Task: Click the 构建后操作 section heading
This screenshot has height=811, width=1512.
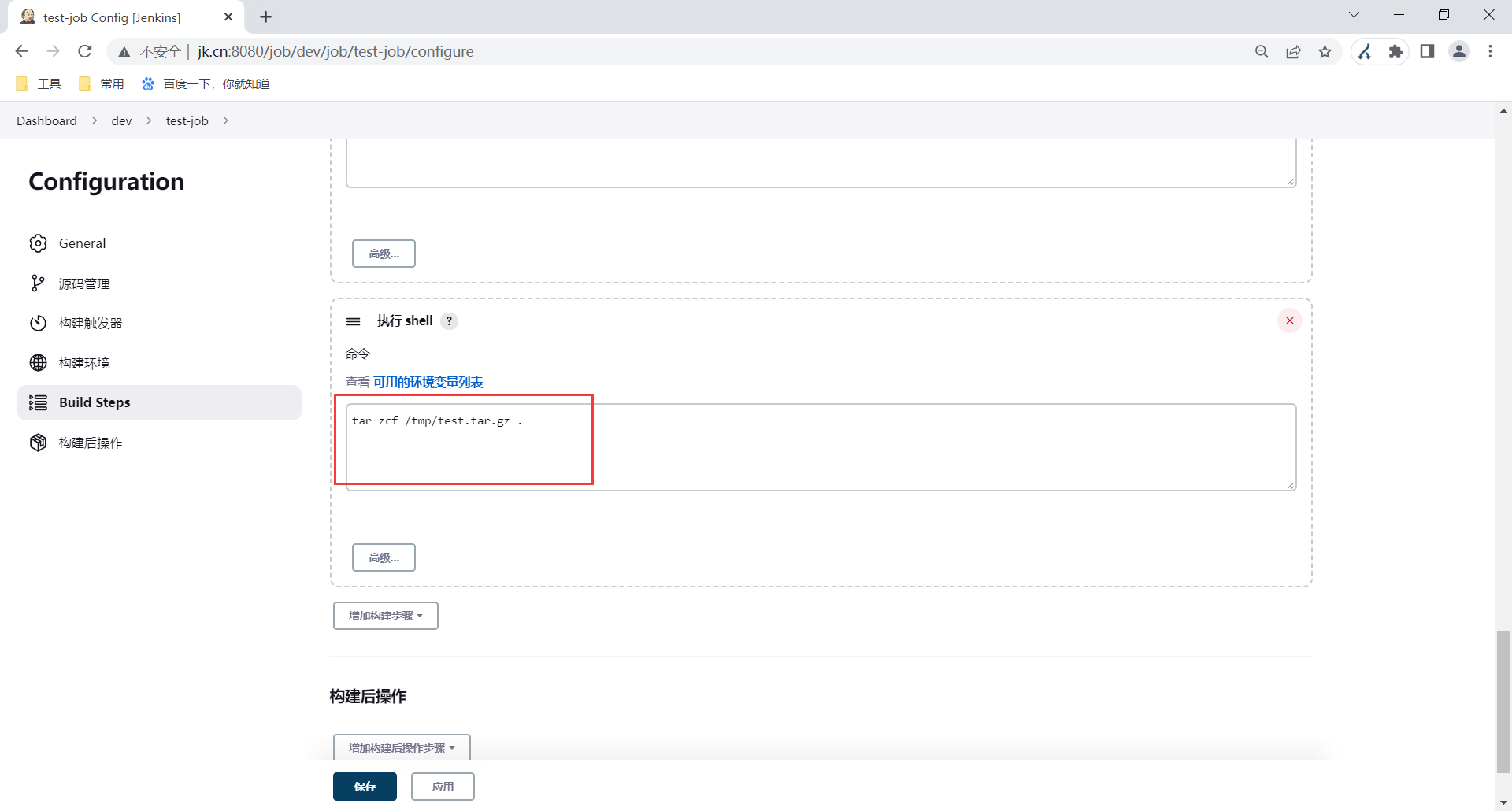Action: click(368, 696)
